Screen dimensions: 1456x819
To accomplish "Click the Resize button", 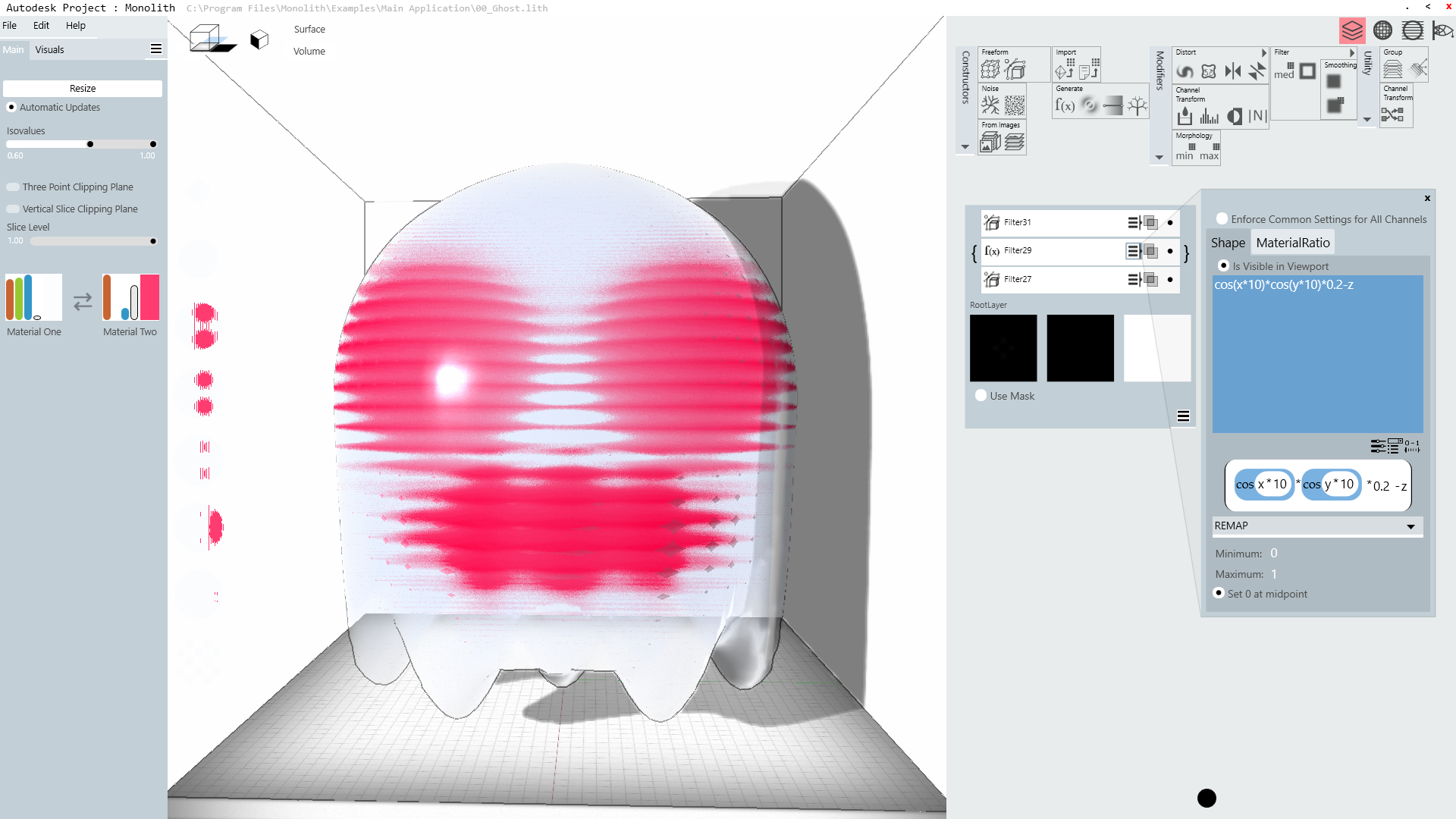I will click(x=83, y=89).
